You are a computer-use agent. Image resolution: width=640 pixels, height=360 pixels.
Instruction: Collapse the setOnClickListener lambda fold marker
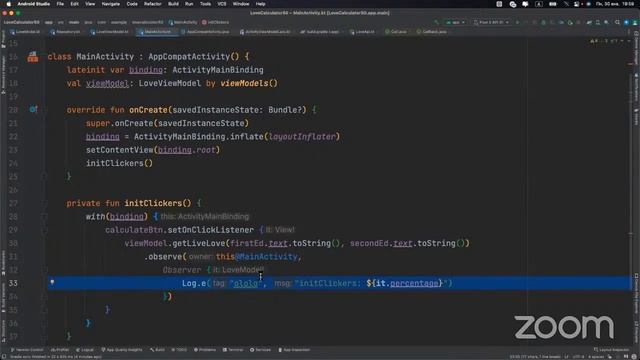44,230
